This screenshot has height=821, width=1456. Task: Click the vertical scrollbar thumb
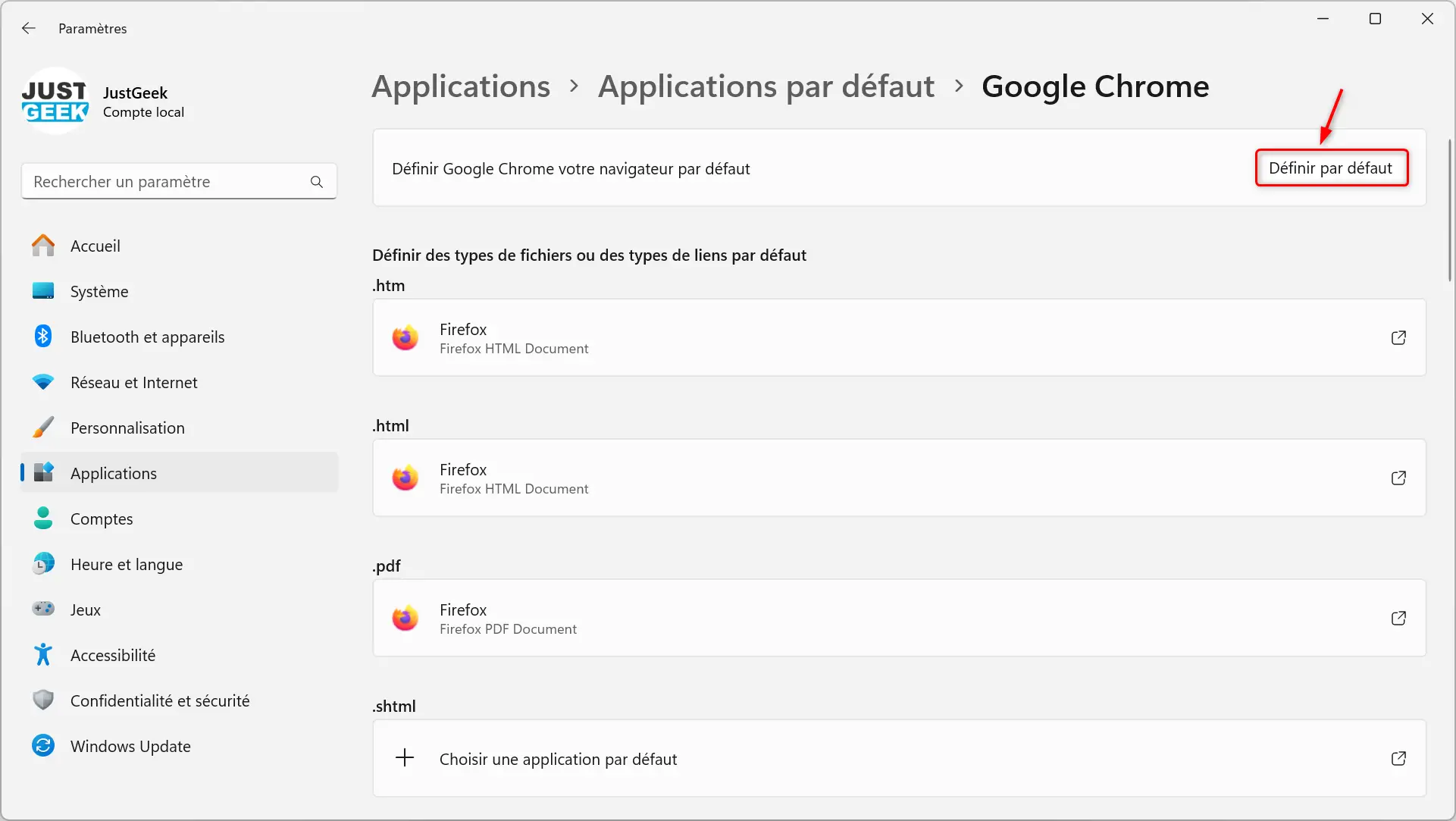[x=1450, y=210]
